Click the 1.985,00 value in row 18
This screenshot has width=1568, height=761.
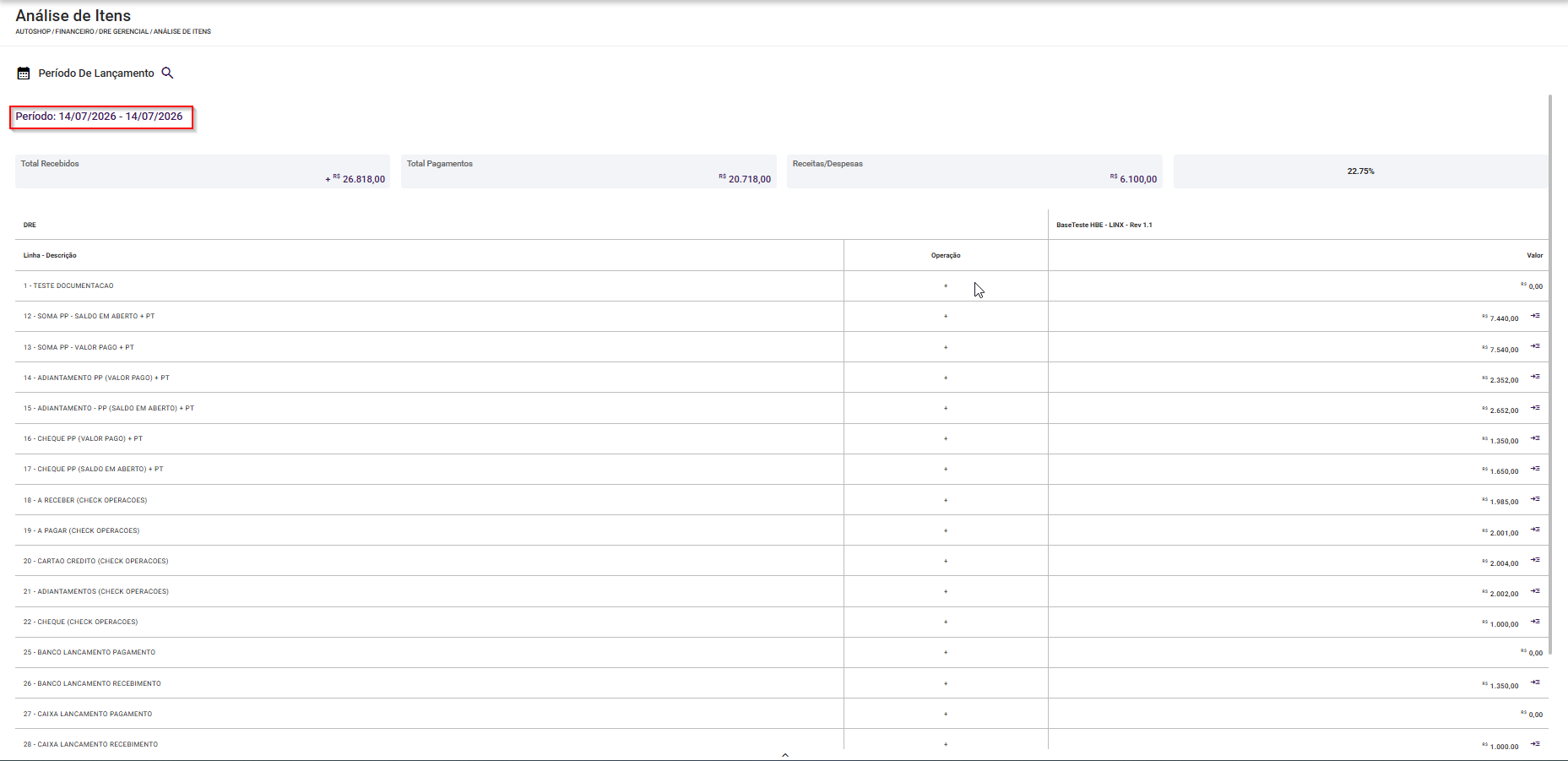[1500, 502]
